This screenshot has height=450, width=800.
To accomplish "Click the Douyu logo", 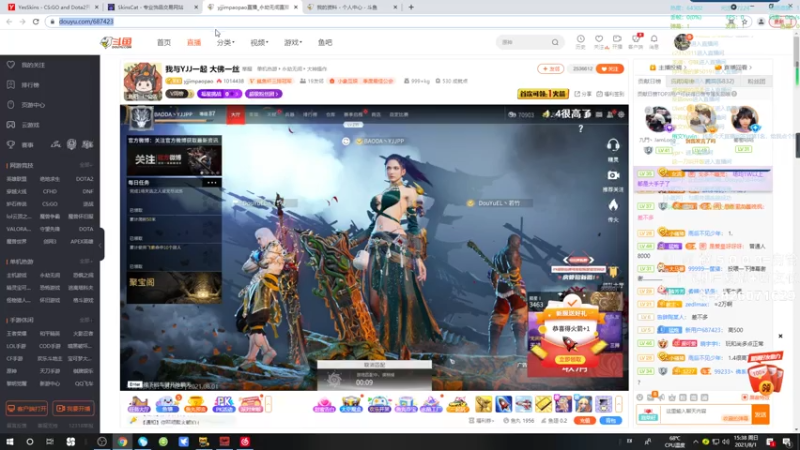I will tap(116, 42).
